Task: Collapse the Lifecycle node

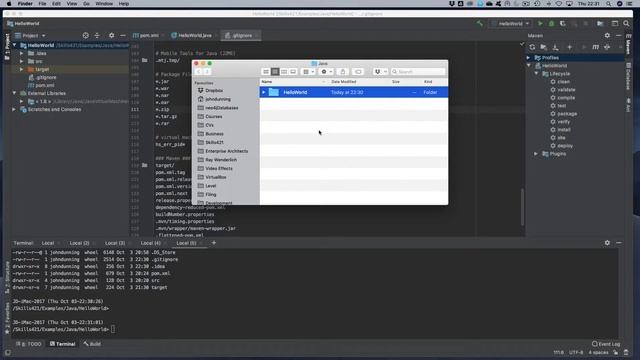Action: [537, 74]
